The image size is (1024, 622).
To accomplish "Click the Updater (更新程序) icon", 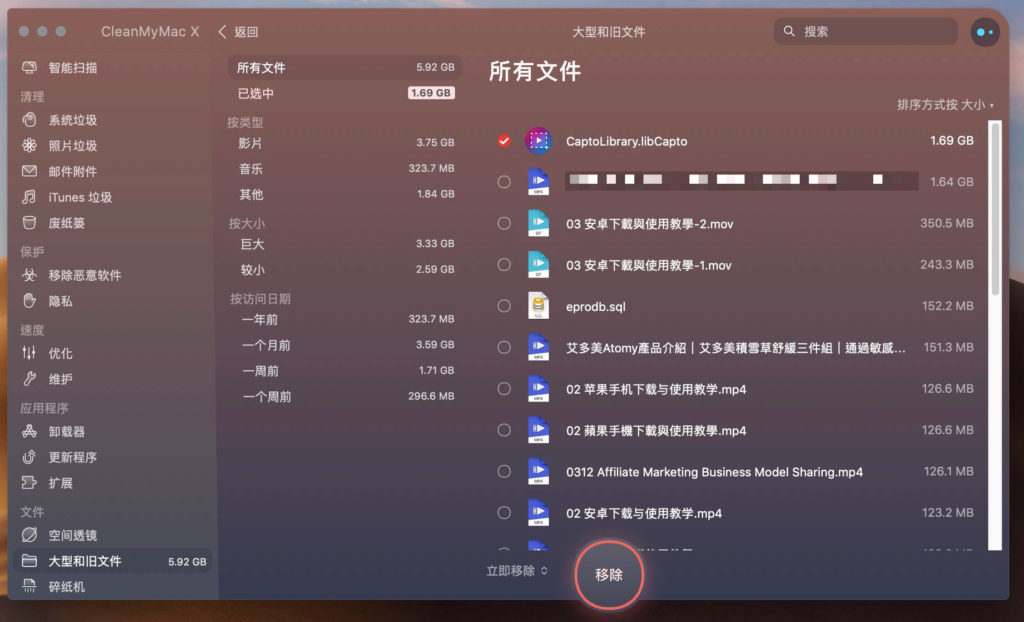I will point(29,457).
